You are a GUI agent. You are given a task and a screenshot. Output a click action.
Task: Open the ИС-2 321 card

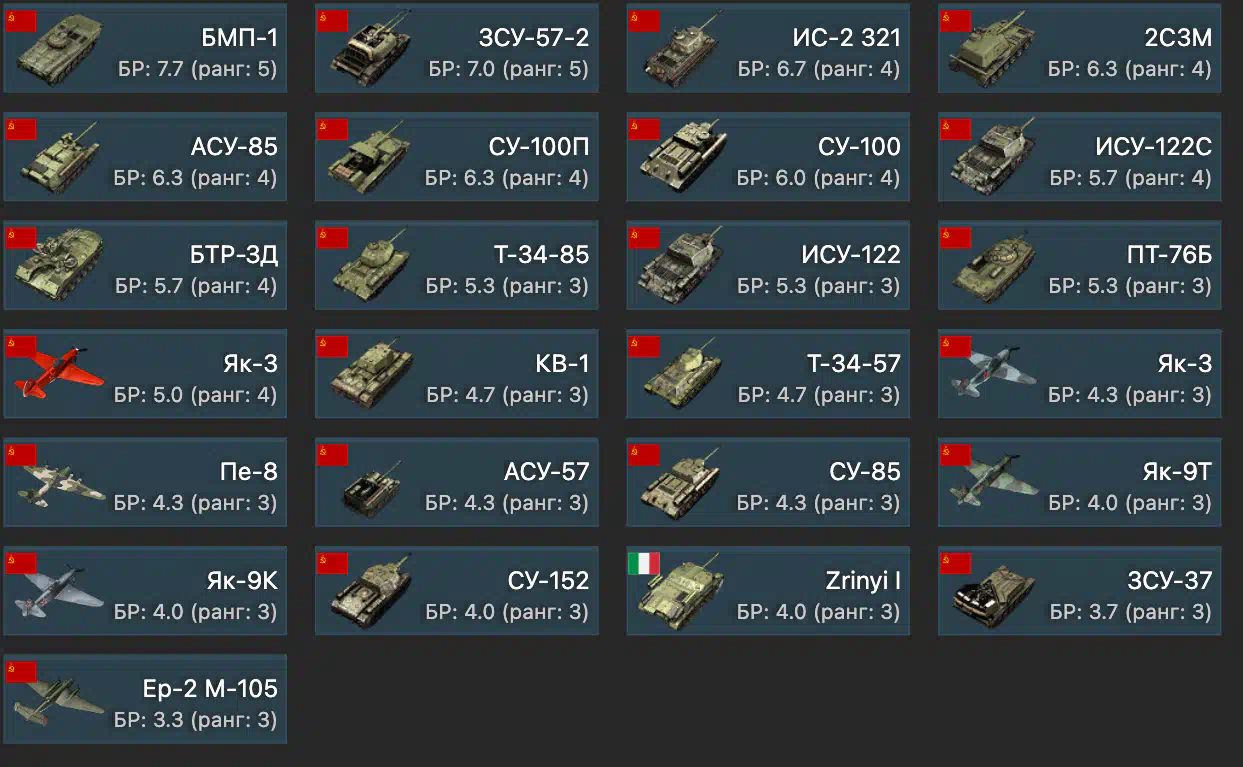(768, 48)
